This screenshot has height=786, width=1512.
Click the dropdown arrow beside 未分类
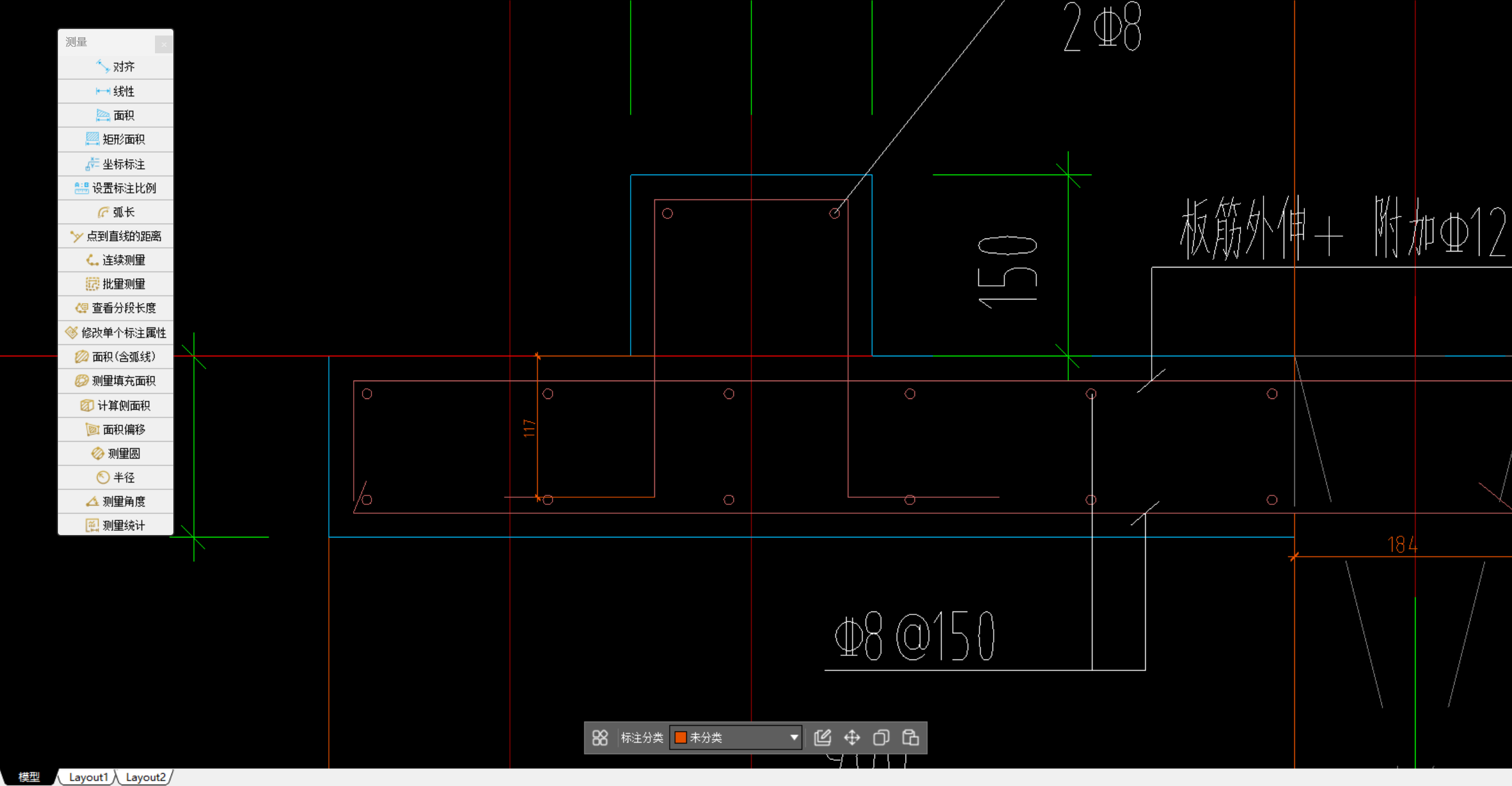click(x=794, y=737)
